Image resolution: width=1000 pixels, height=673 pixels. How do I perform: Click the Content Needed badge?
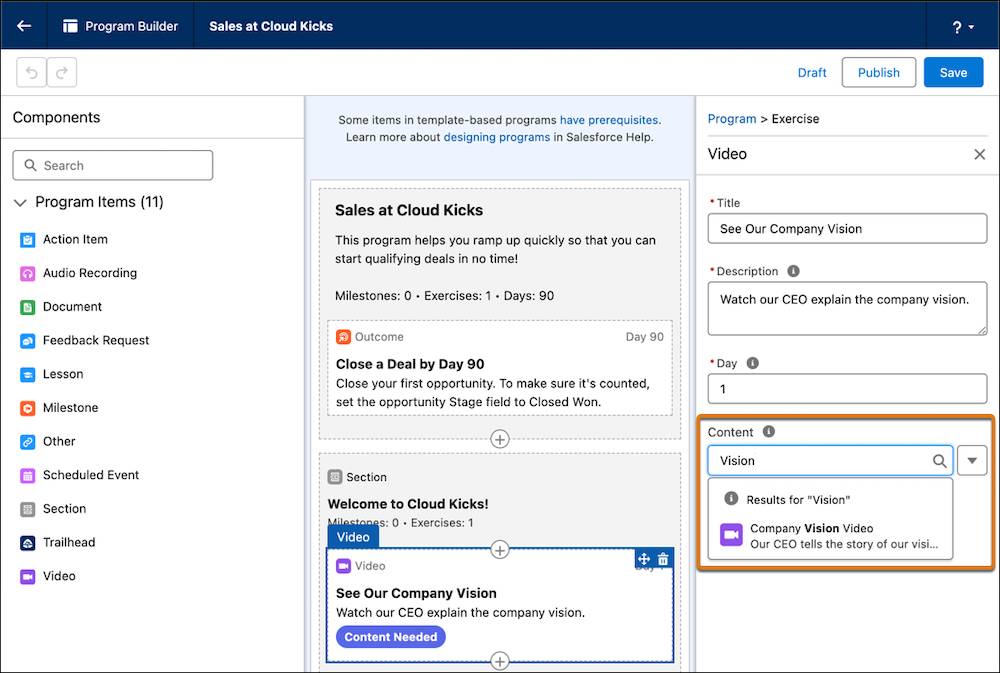390,637
